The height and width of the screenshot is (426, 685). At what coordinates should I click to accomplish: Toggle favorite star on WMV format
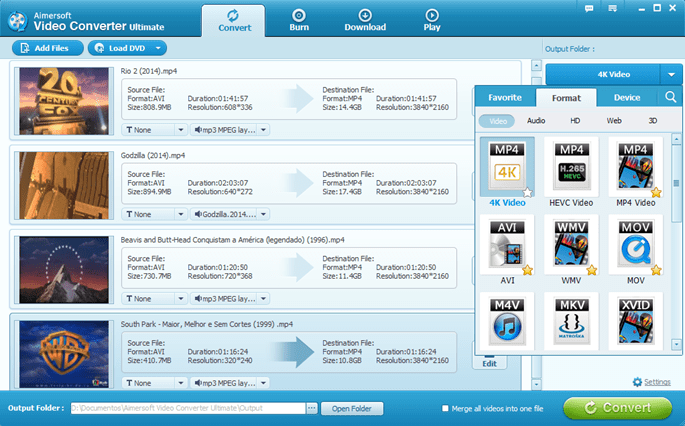click(x=592, y=270)
